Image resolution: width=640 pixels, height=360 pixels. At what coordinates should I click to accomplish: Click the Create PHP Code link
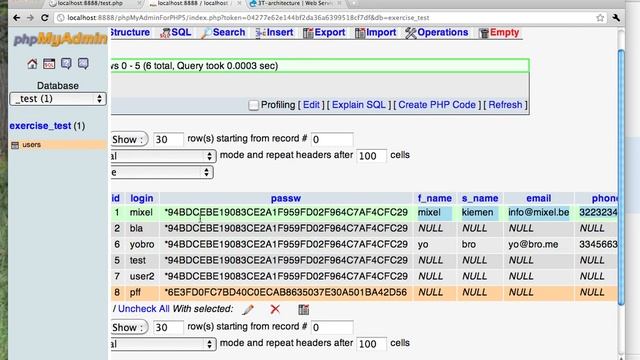437,105
